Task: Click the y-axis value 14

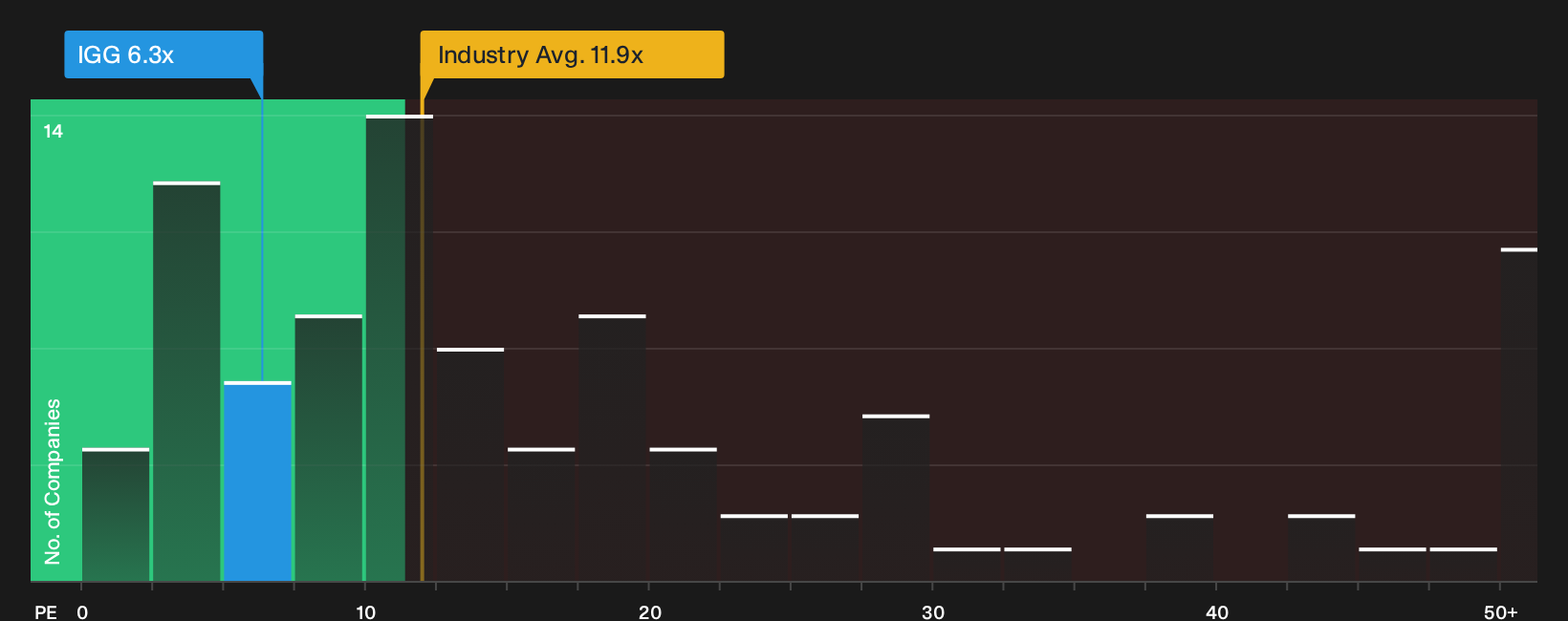Action: point(54,131)
